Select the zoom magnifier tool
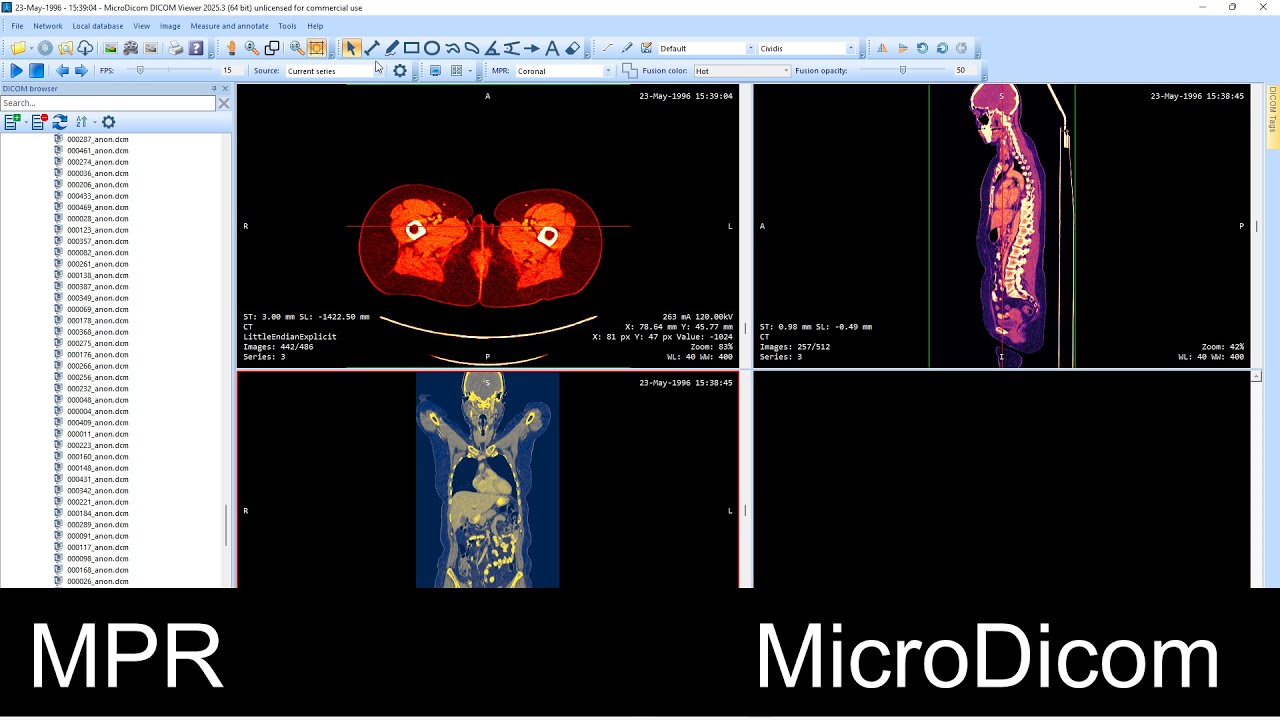This screenshot has height=720, width=1280. (x=252, y=48)
